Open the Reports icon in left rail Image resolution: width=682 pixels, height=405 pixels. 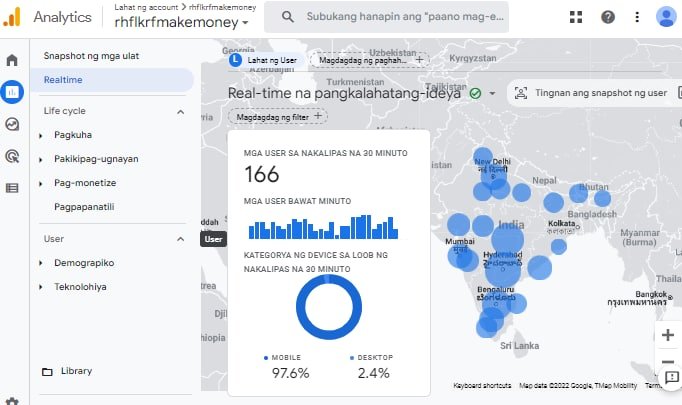pos(12,92)
